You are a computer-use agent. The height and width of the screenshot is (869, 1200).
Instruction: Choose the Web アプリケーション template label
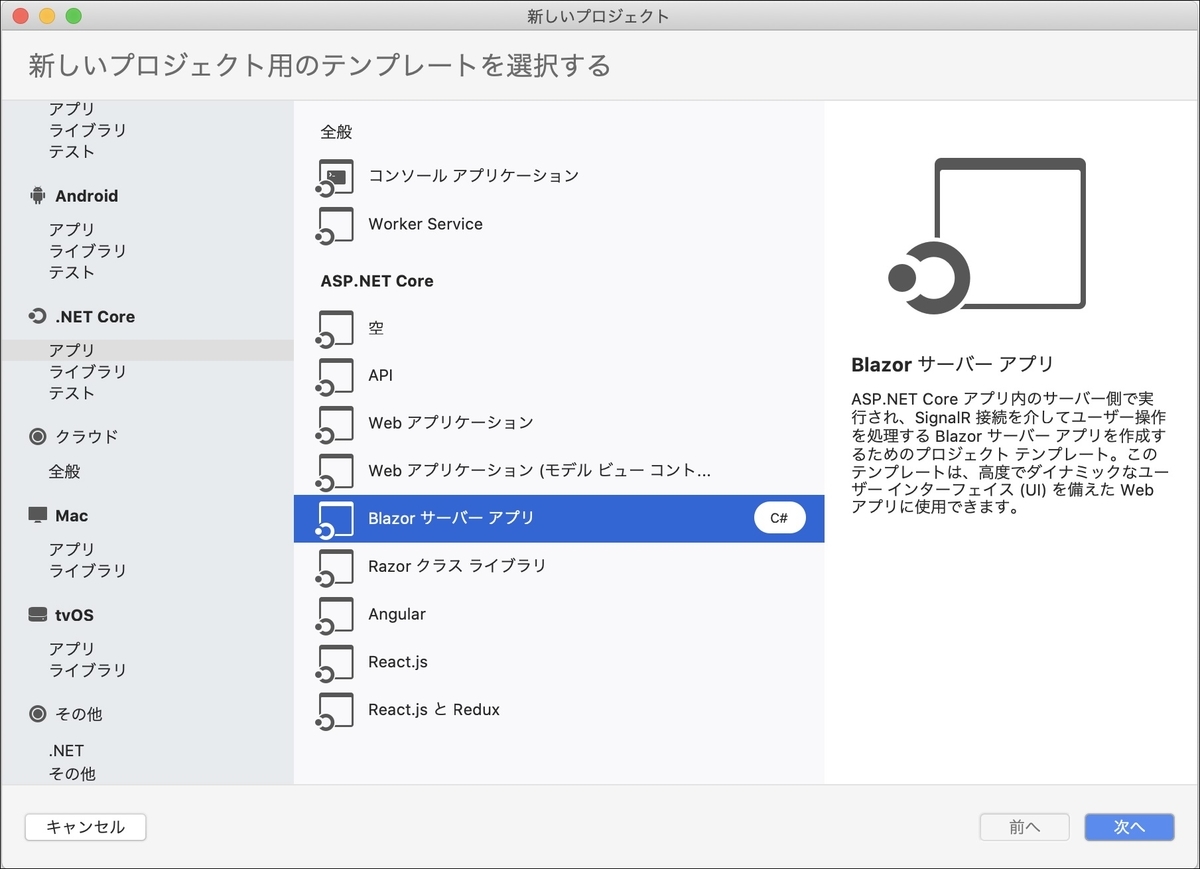point(451,423)
